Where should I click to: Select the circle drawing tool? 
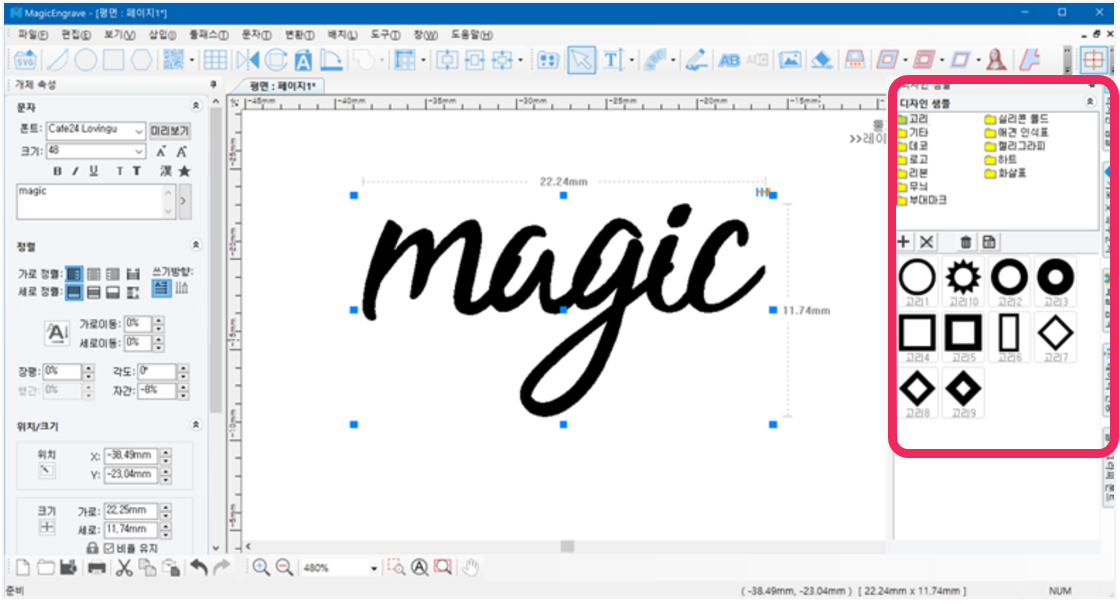[x=86, y=60]
